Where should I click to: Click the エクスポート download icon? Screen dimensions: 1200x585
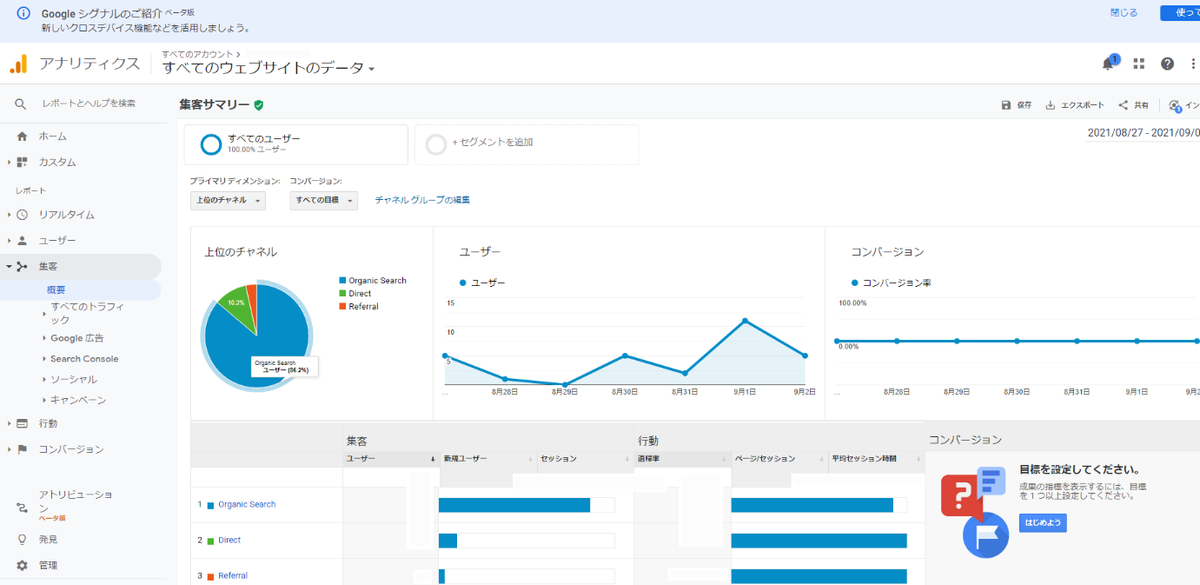coord(1050,105)
